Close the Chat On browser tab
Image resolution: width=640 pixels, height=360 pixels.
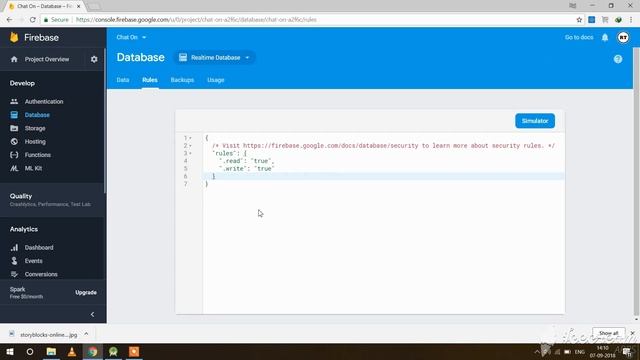pyautogui.click(x=79, y=6)
